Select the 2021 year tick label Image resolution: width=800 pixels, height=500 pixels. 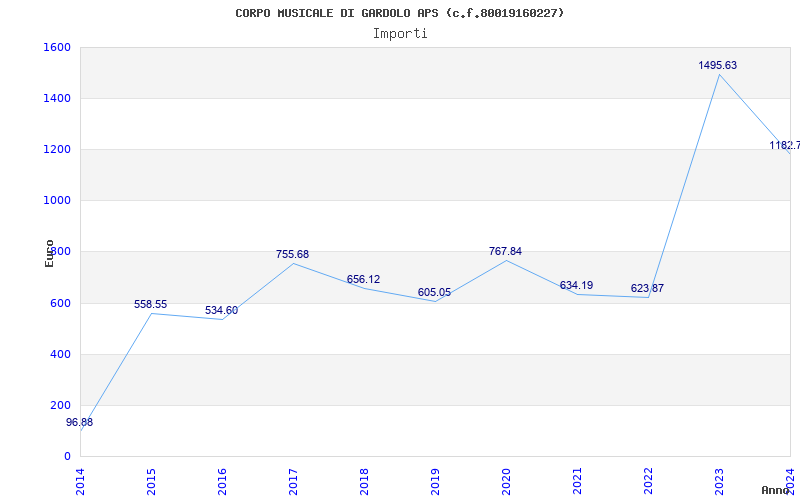[577, 482]
